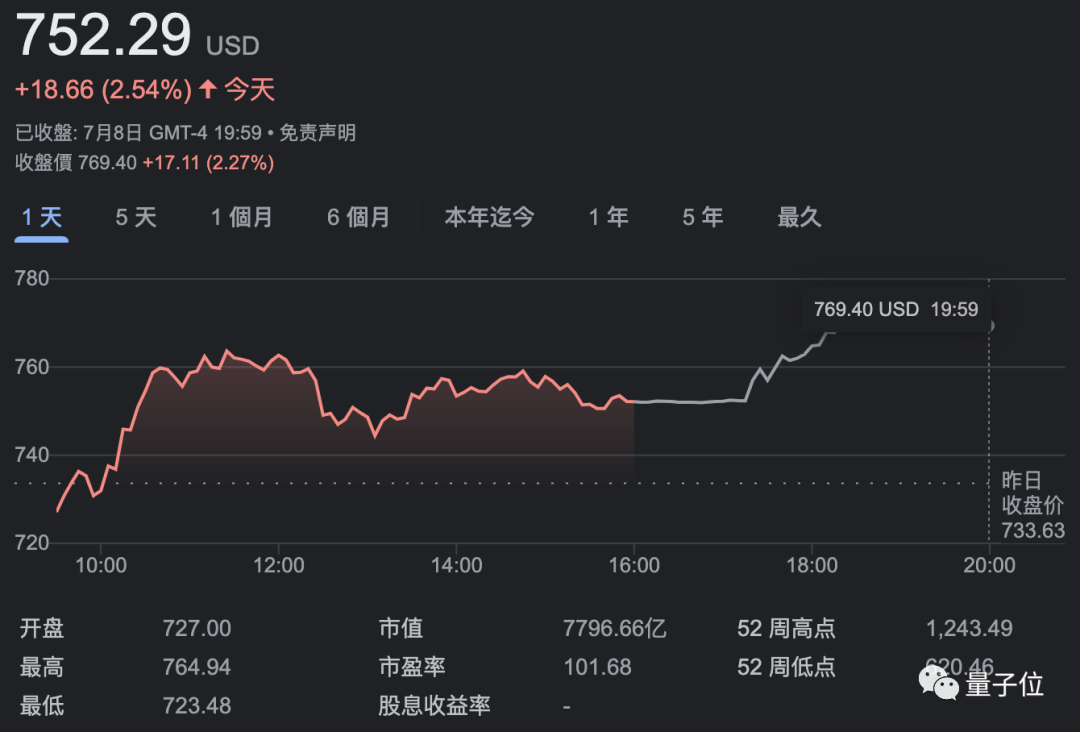Screen dimensions: 1080x732
Task: Click the chart data point at 19:59
Action: click(990, 325)
